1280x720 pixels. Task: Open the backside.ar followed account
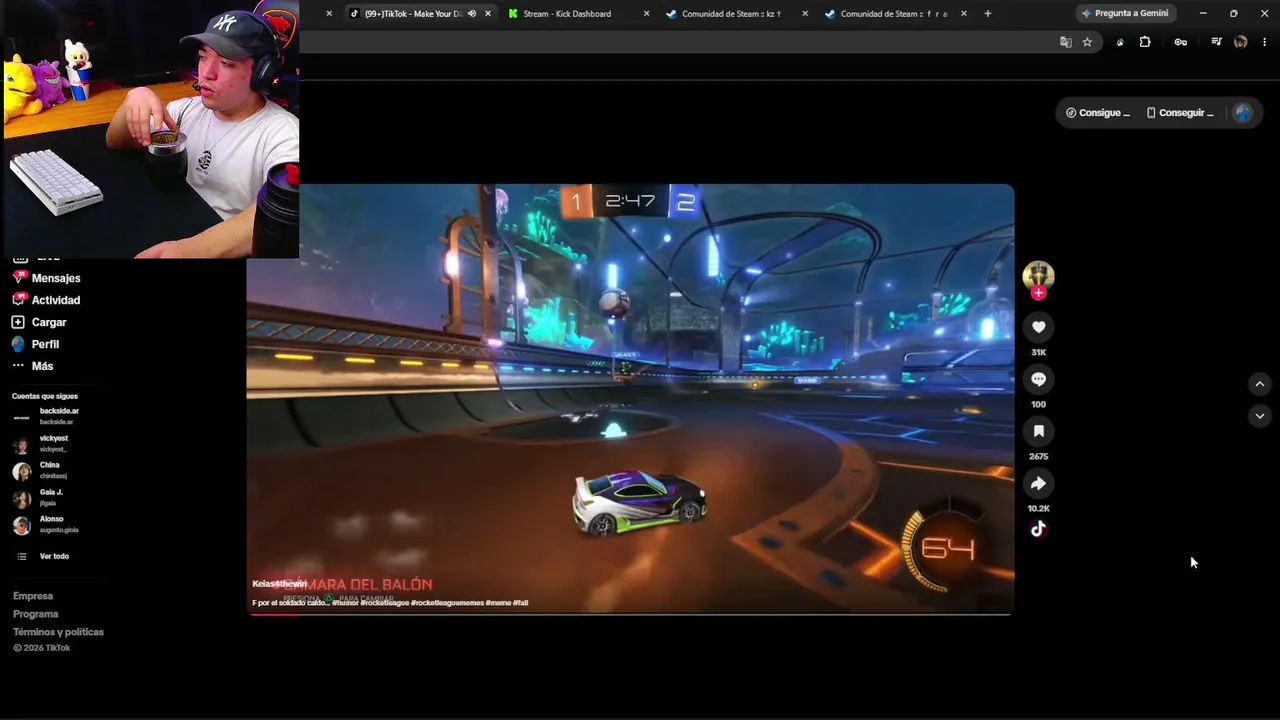pos(46,416)
